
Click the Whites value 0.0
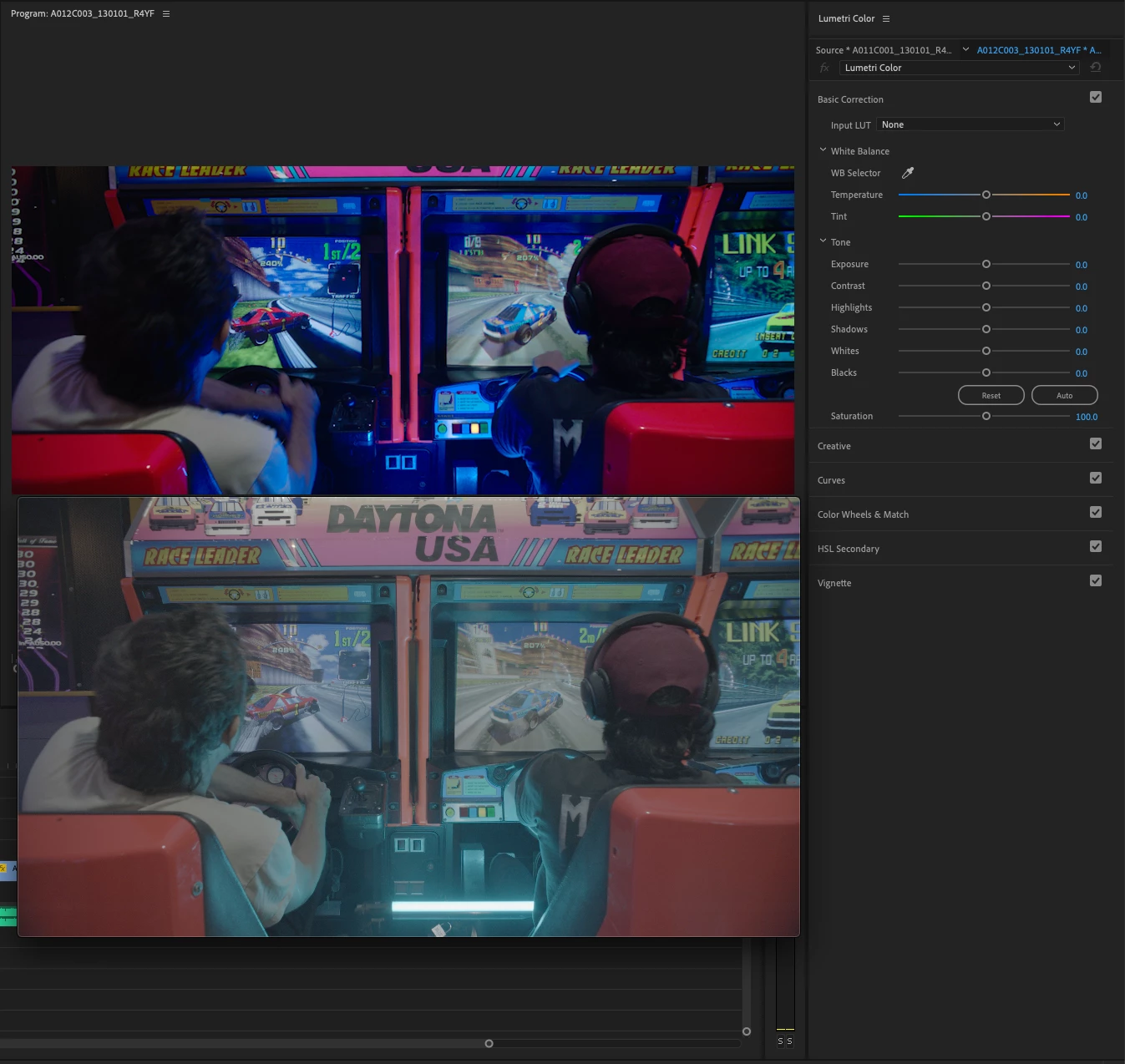[x=1082, y=352]
